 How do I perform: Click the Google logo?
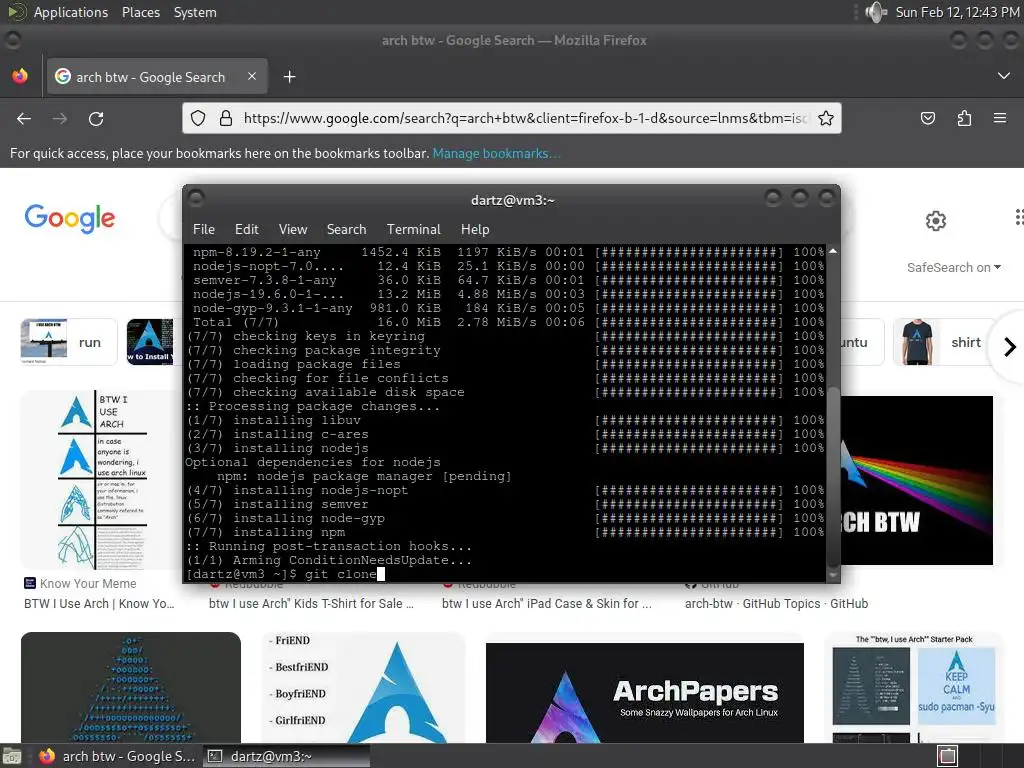(x=70, y=219)
